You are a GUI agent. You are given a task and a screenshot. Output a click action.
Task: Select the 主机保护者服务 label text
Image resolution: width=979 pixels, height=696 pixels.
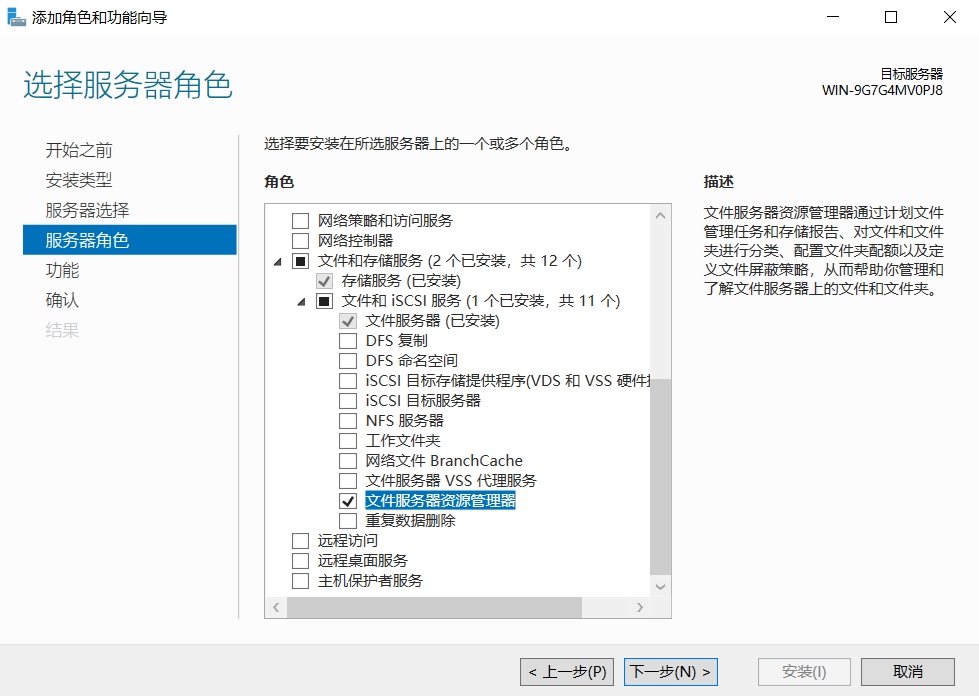370,581
